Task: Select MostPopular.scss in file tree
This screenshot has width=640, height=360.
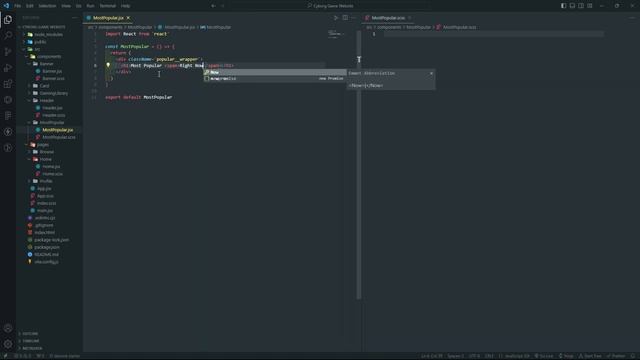Action: click(59, 137)
